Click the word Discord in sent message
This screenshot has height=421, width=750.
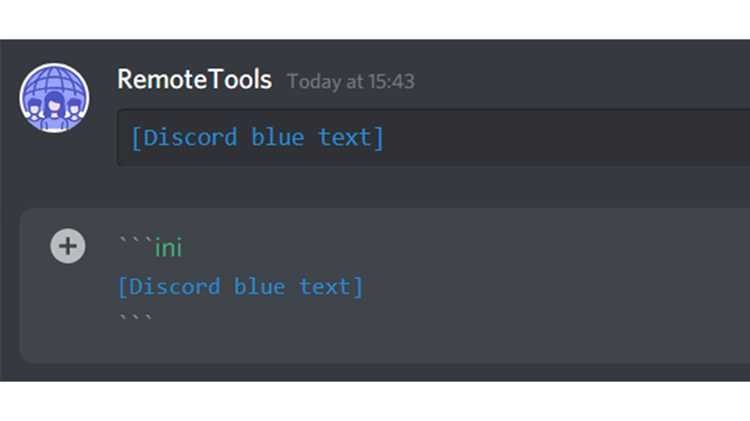point(190,138)
